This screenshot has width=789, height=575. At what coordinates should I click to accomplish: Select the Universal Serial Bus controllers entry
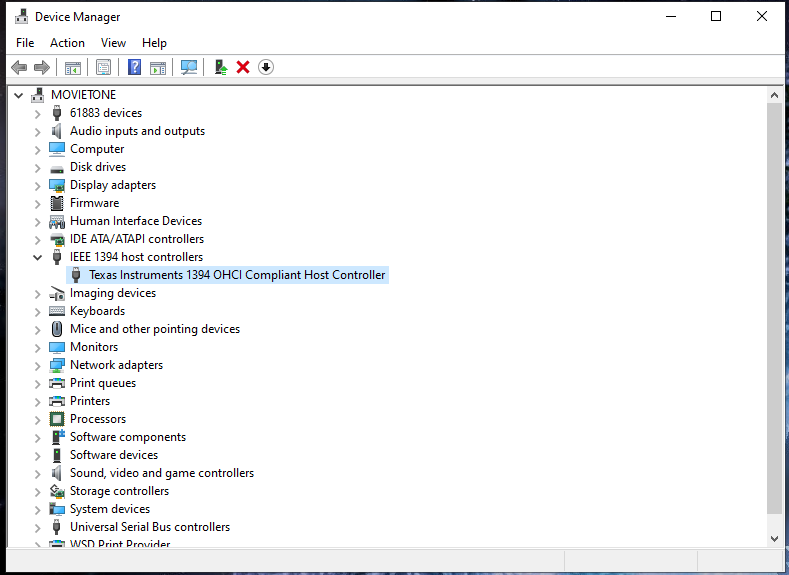(149, 527)
